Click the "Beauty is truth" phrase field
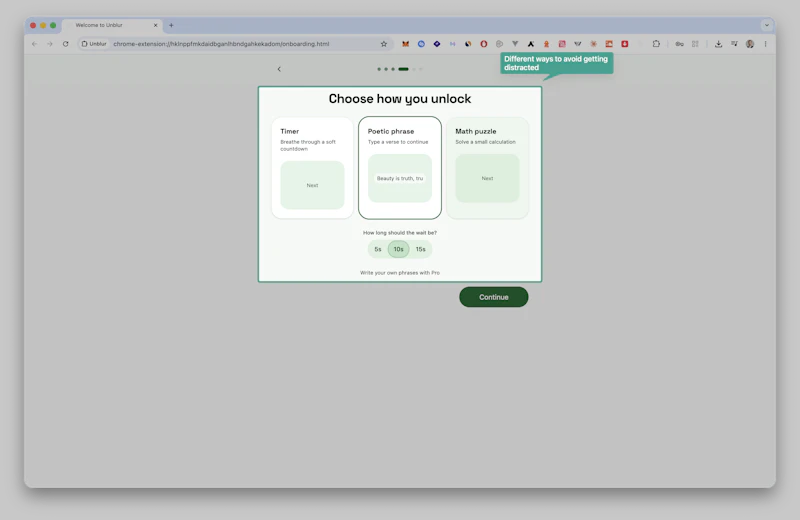Viewport: 800px width, 520px height. click(400, 179)
